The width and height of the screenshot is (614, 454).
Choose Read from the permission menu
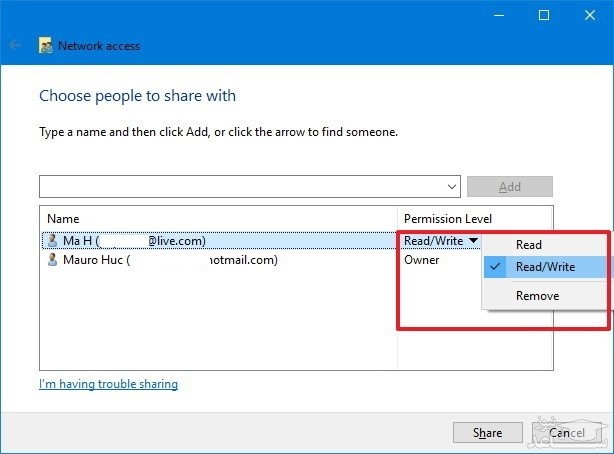(529, 244)
